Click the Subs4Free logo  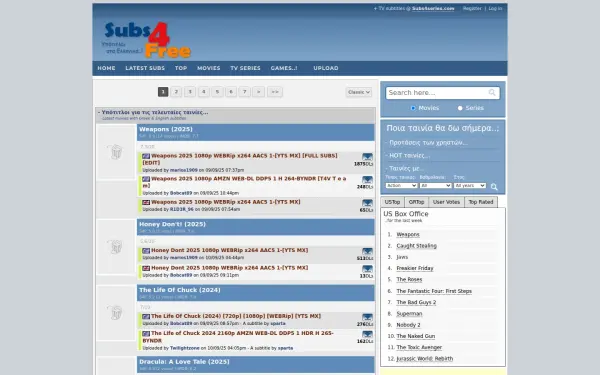tap(147, 40)
